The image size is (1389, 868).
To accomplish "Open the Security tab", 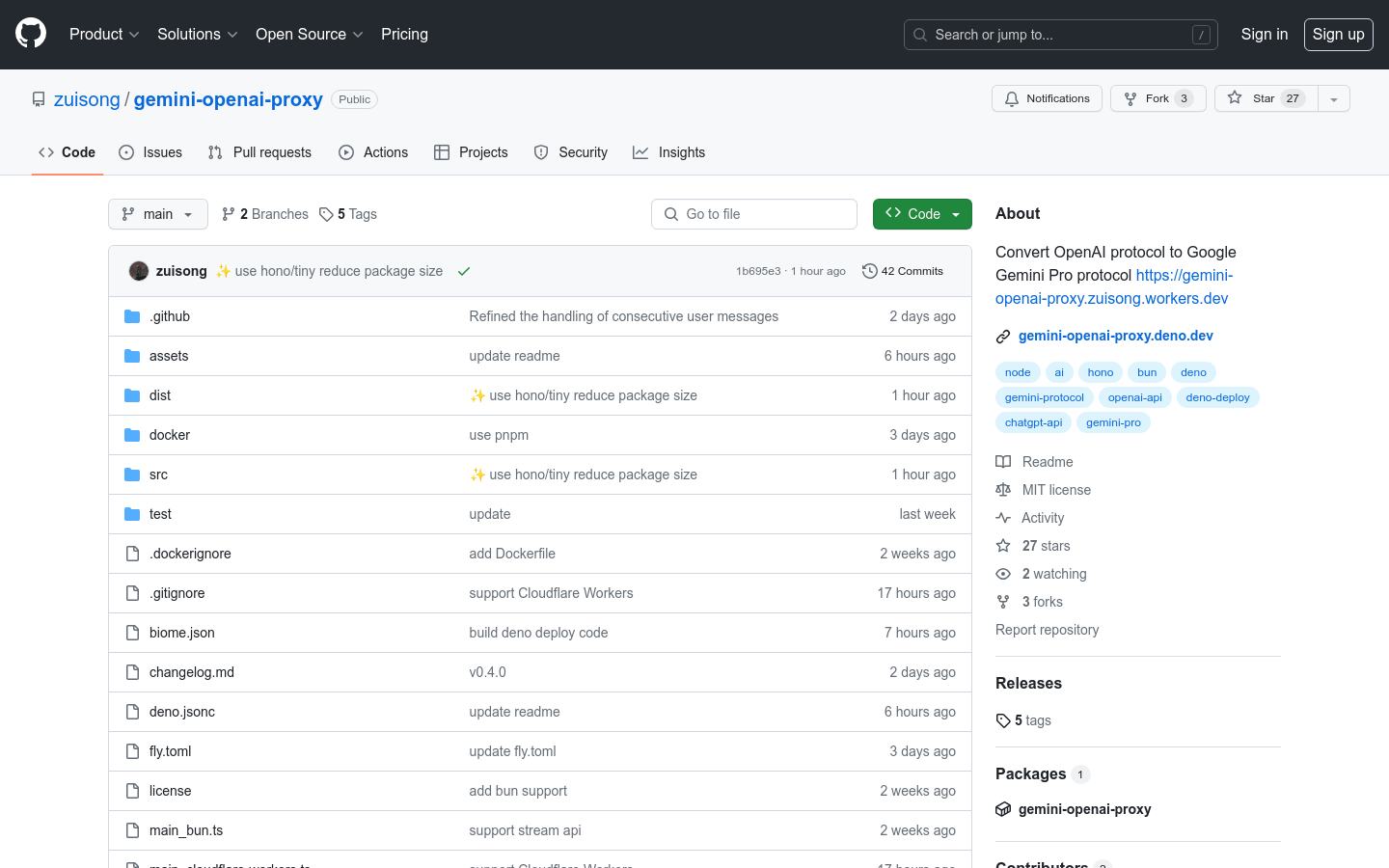I will pyautogui.click(x=571, y=152).
